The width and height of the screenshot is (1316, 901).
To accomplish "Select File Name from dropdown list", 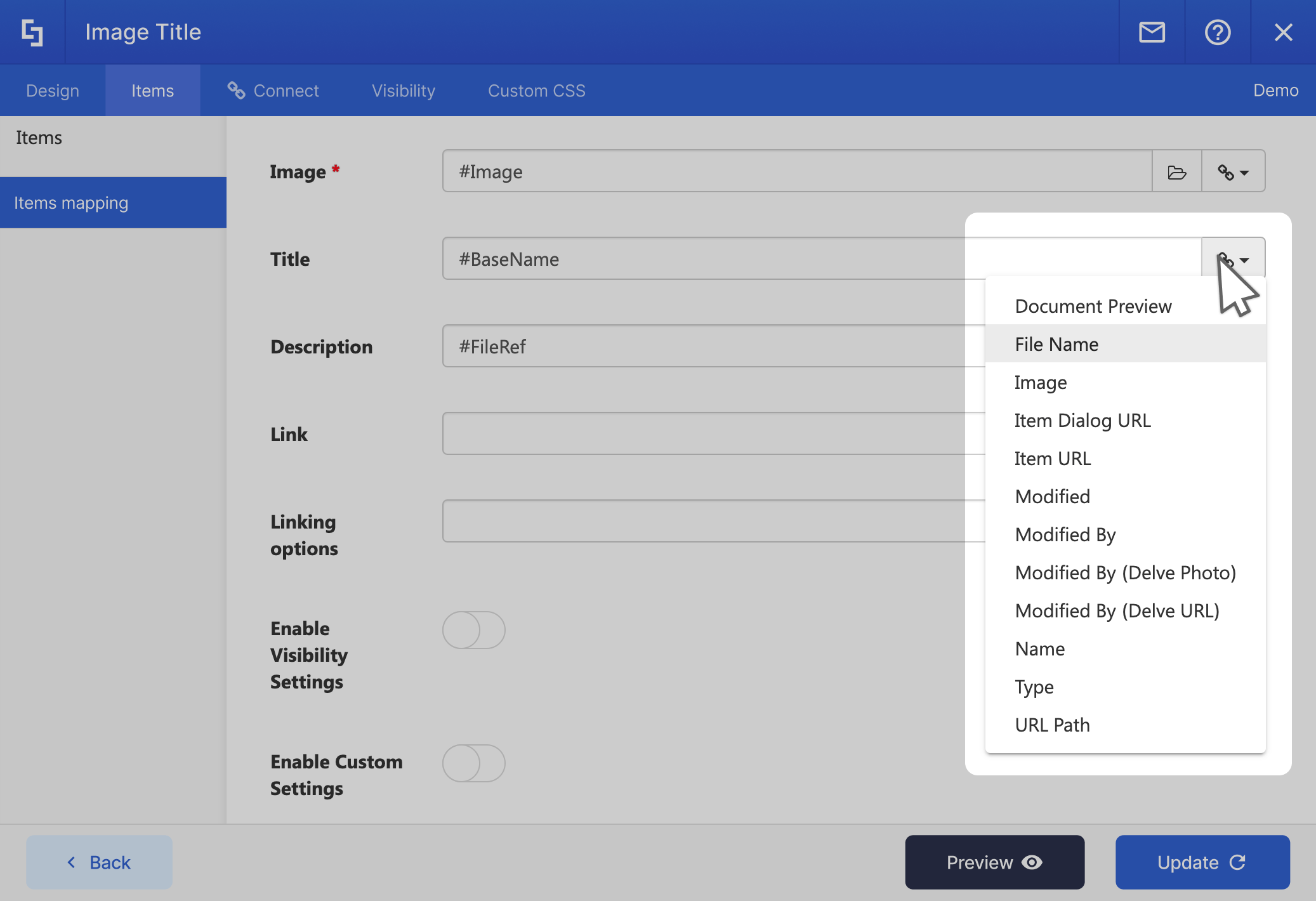I will pyautogui.click(x=1056, y=344).
